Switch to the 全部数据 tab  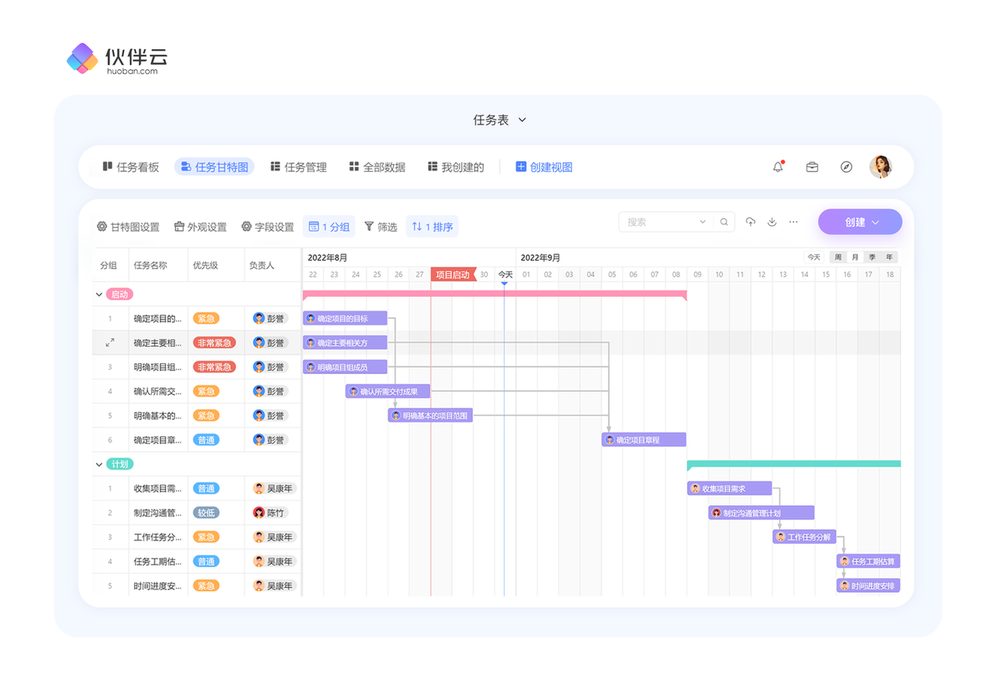[377, 167]
